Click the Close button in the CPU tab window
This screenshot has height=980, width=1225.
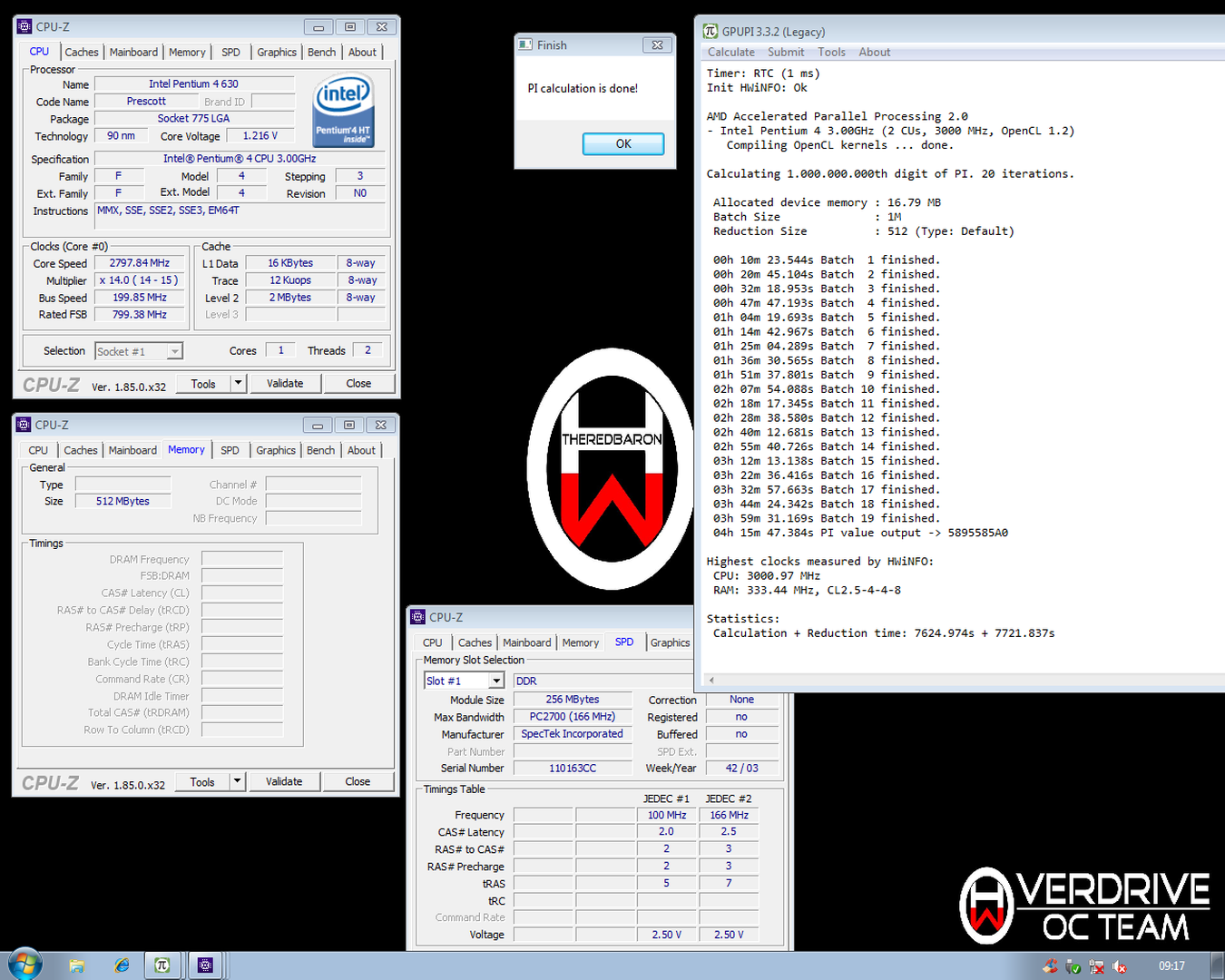point(358,384)
